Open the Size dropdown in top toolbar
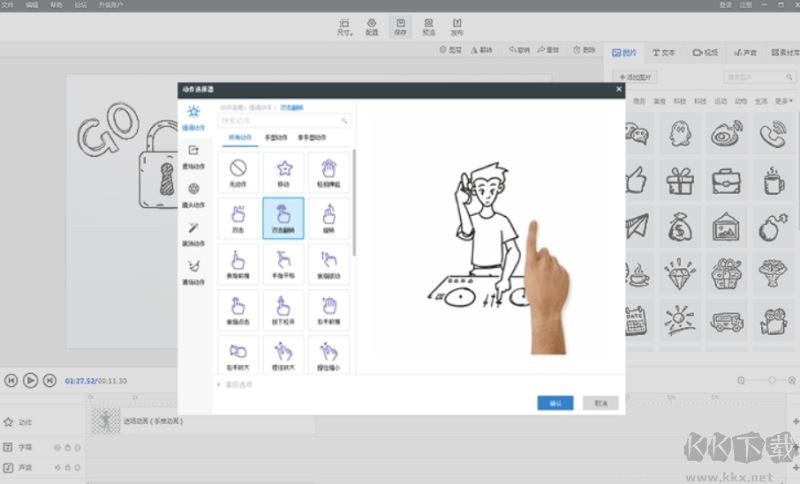Screen dimensions: 800x484 tap(344, 27)
